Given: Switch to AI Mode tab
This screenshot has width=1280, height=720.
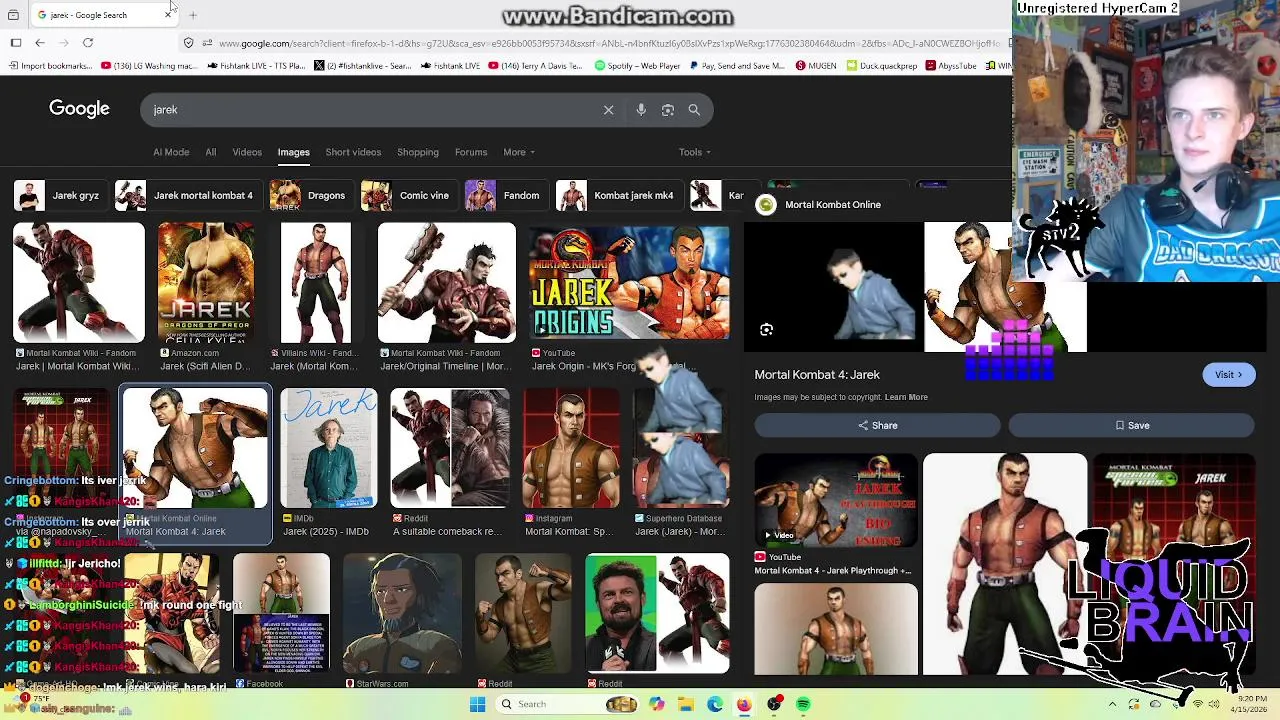Looking at the screenshot, I should [171, 152].
